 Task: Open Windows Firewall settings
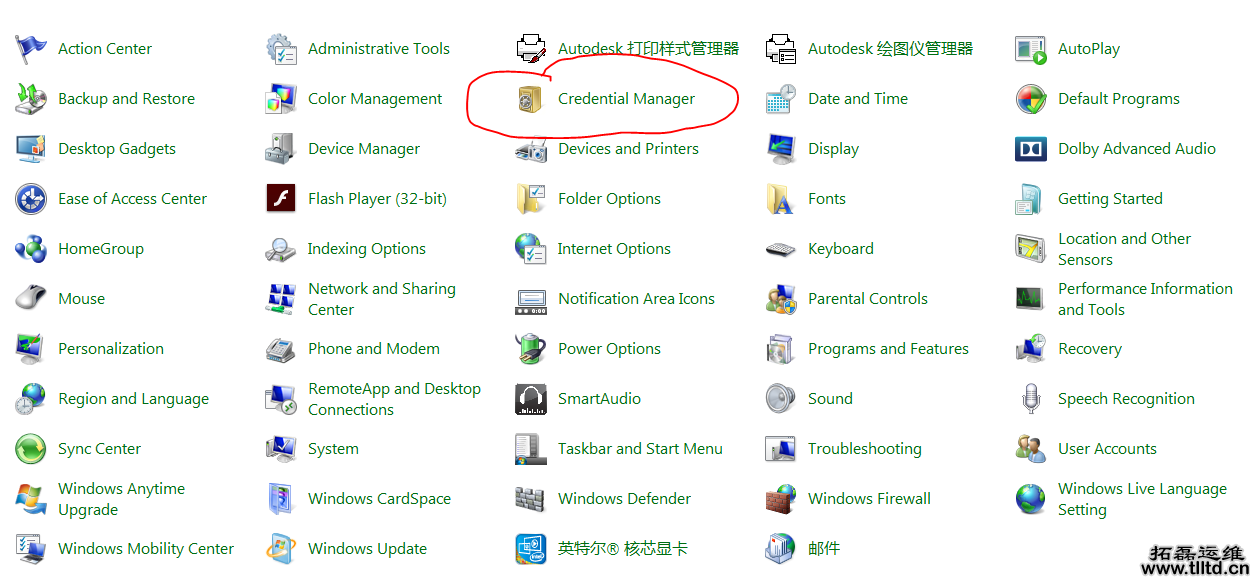(868, 498)
